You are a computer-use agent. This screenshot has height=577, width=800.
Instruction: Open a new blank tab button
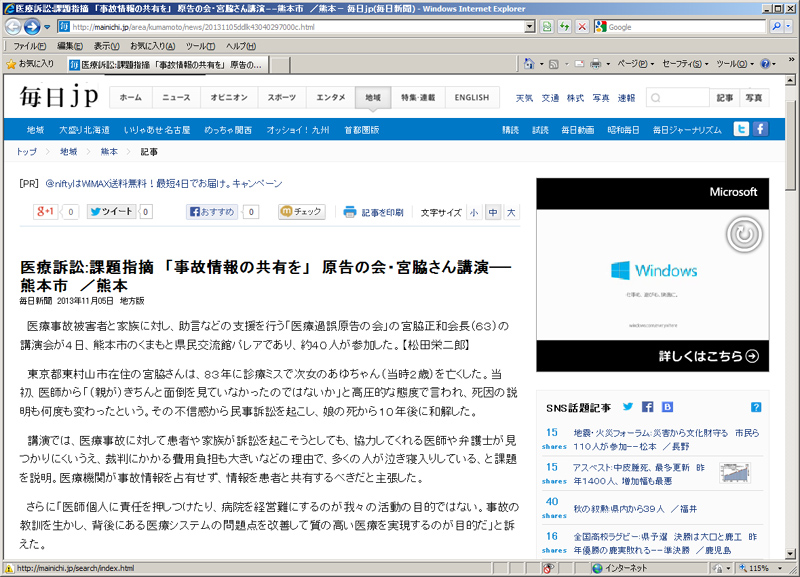pos(280,65)
